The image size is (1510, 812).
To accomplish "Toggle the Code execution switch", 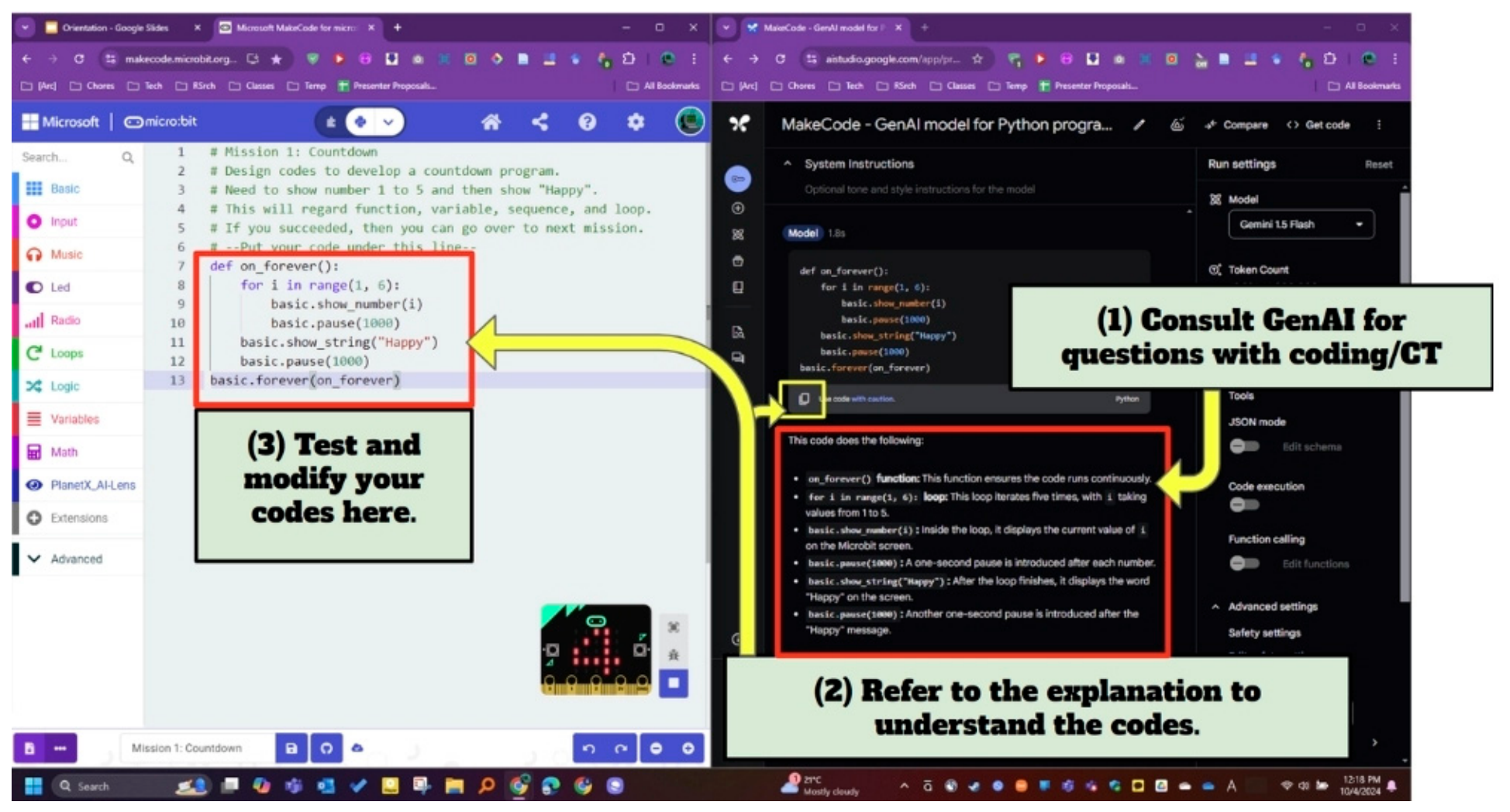I will (1243, 505).
